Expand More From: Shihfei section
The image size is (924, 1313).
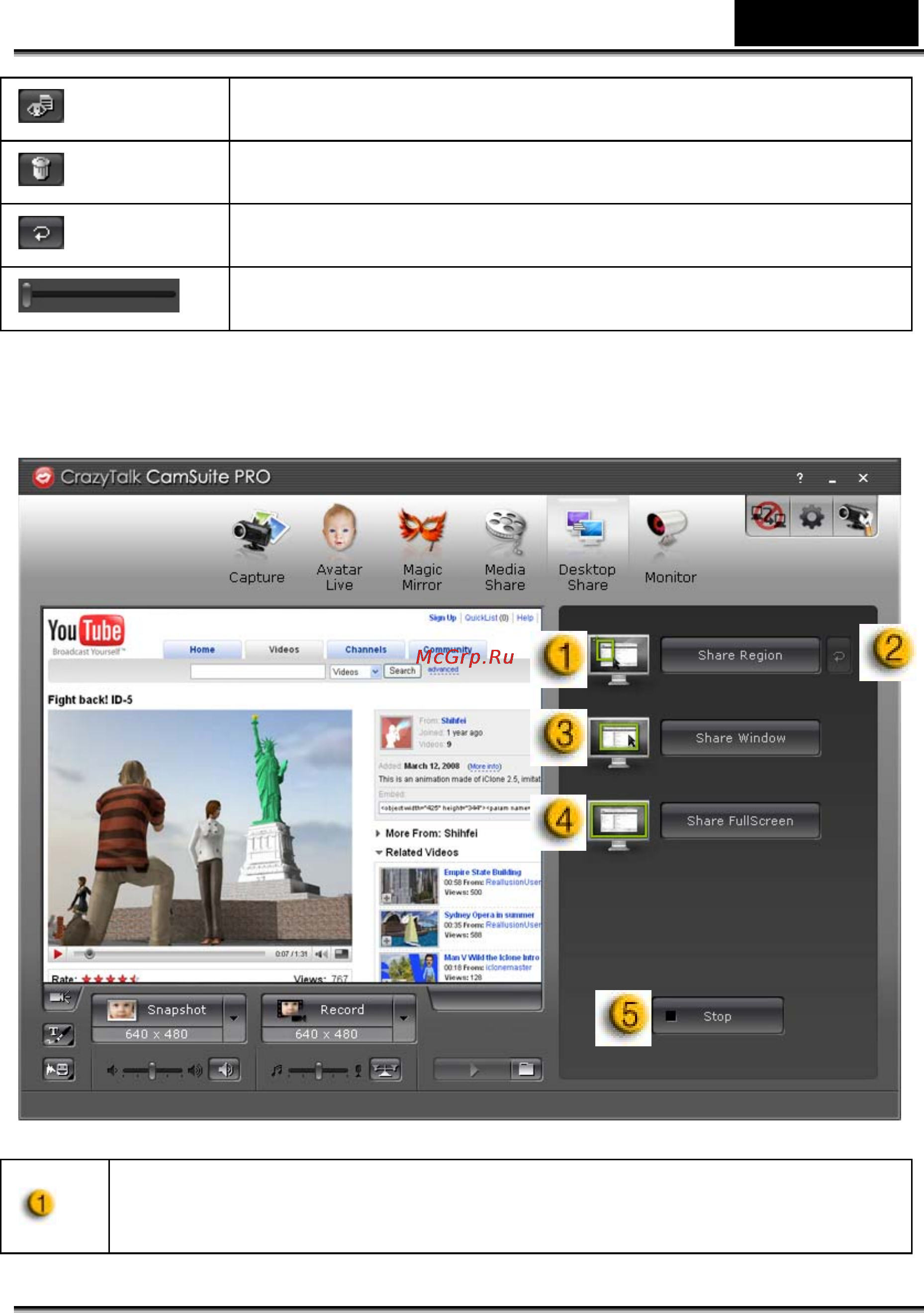tap(426, 833)
